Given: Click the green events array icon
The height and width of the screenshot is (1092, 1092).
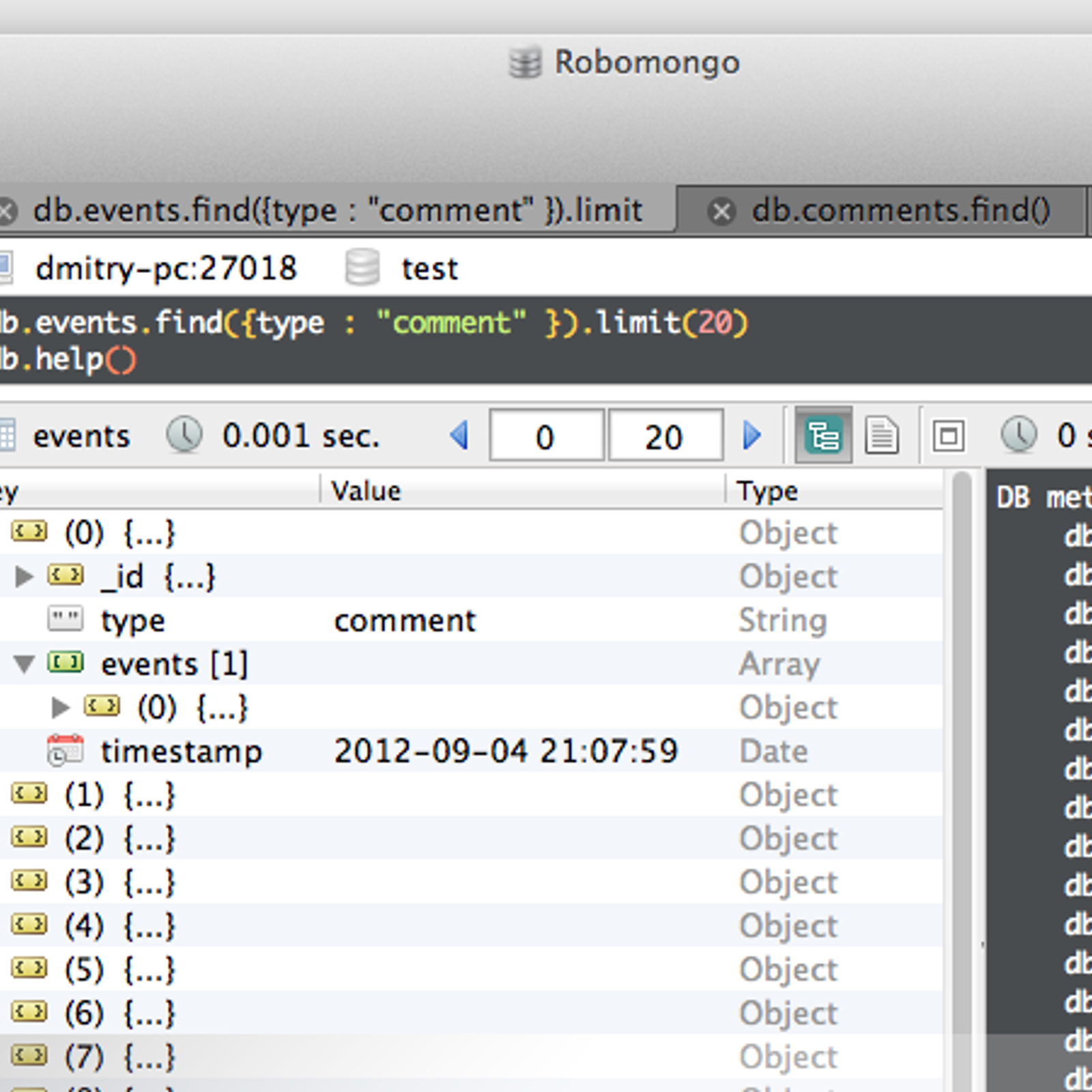Looking at the screenshot, I should point(66,663).
